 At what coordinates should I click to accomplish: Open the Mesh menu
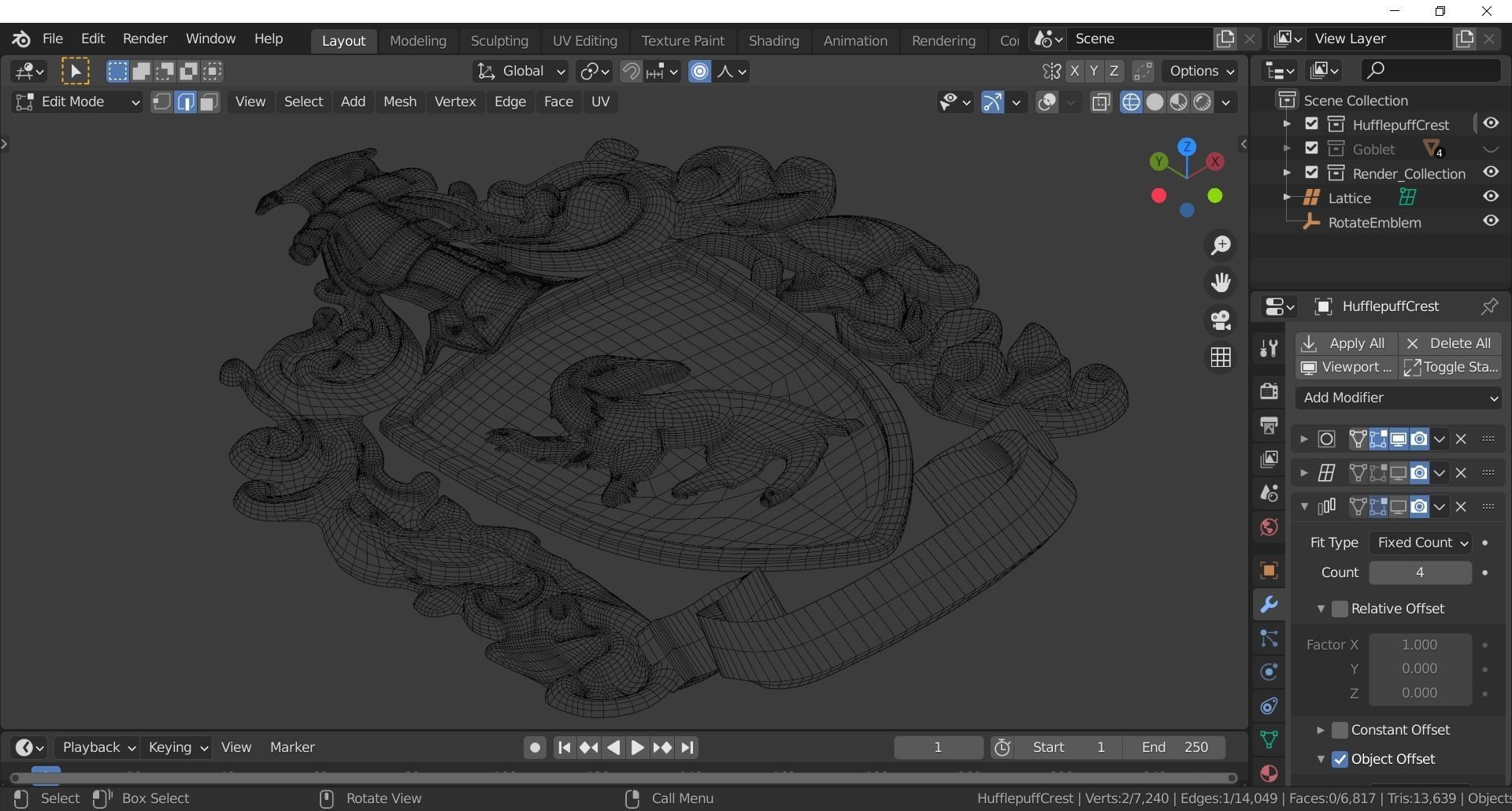click(x=400, y=102)
